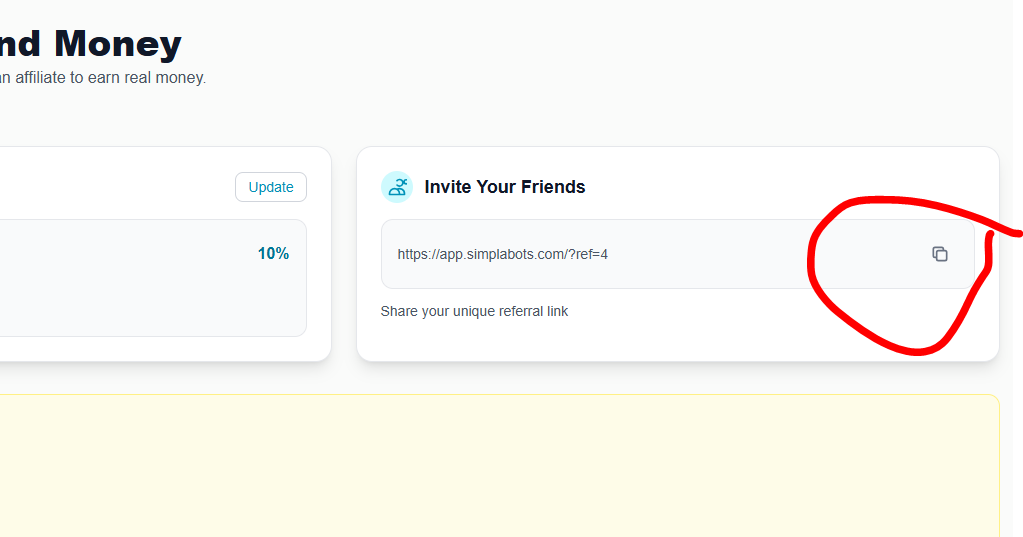Click the page heading ending in 'Money'
Image resolution: width=1023 pixels, height=537 pixels.
(91, 44)
